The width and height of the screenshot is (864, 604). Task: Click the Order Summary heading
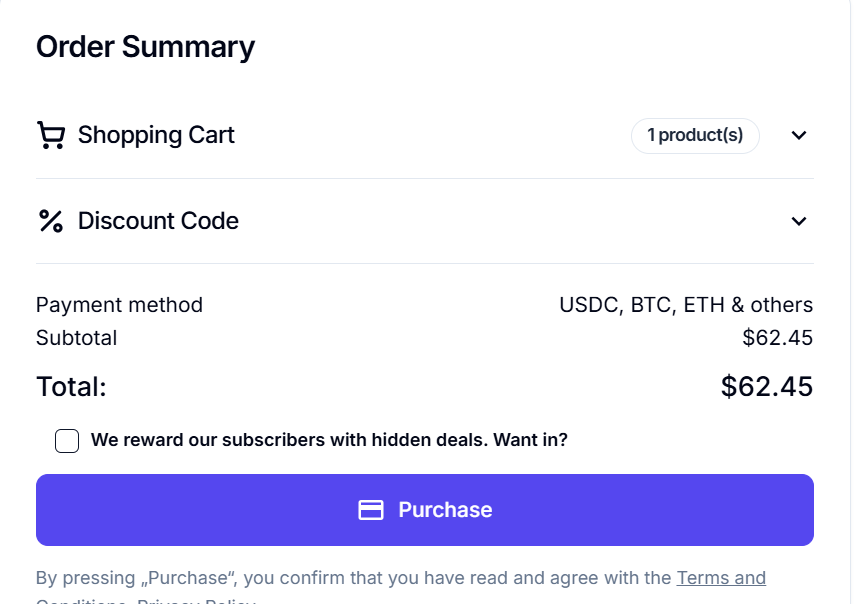(x=145, y=47)
